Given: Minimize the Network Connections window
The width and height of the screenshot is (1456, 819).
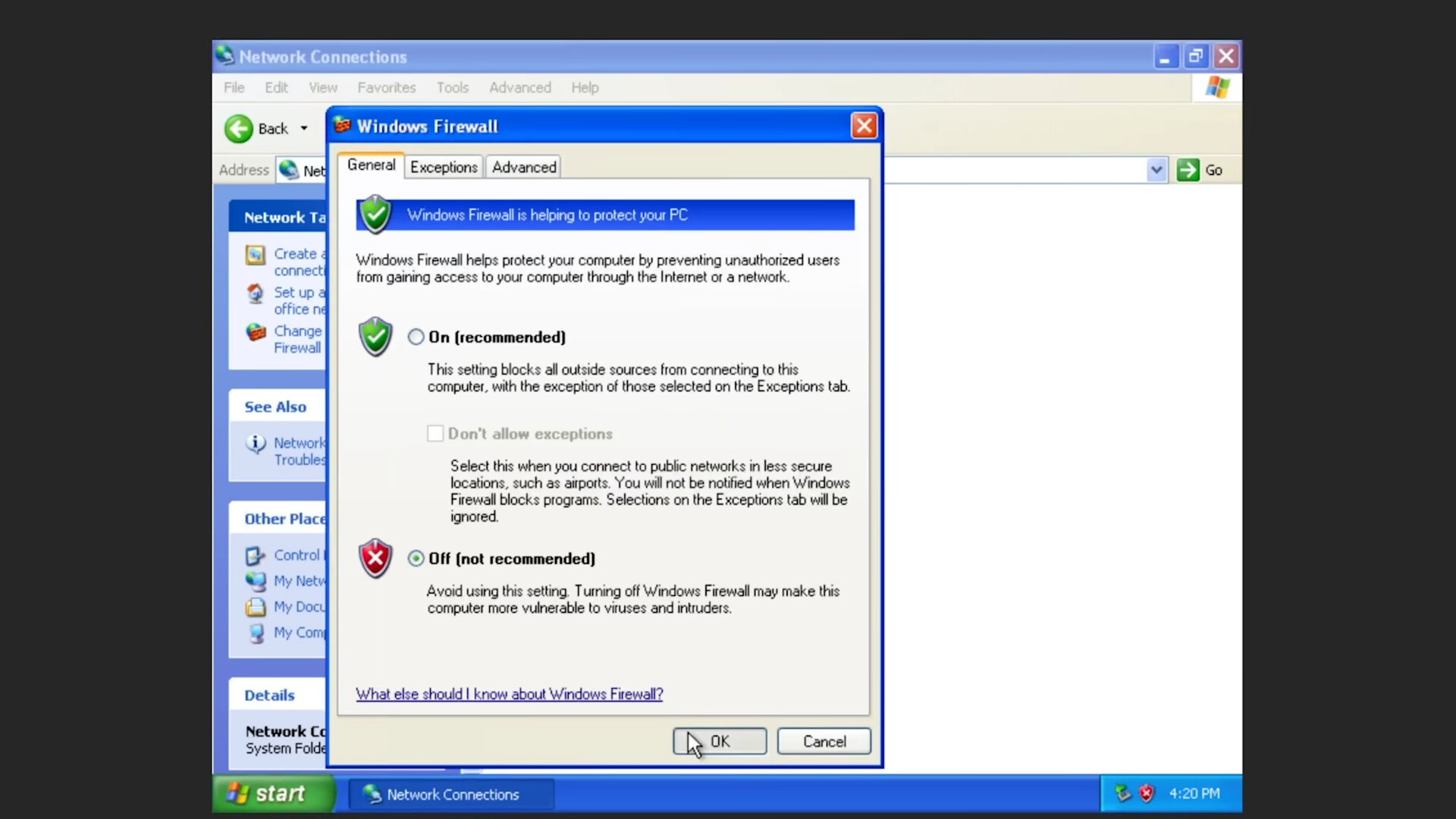Looking at the screenshot, I should [x=1165, y=56].
